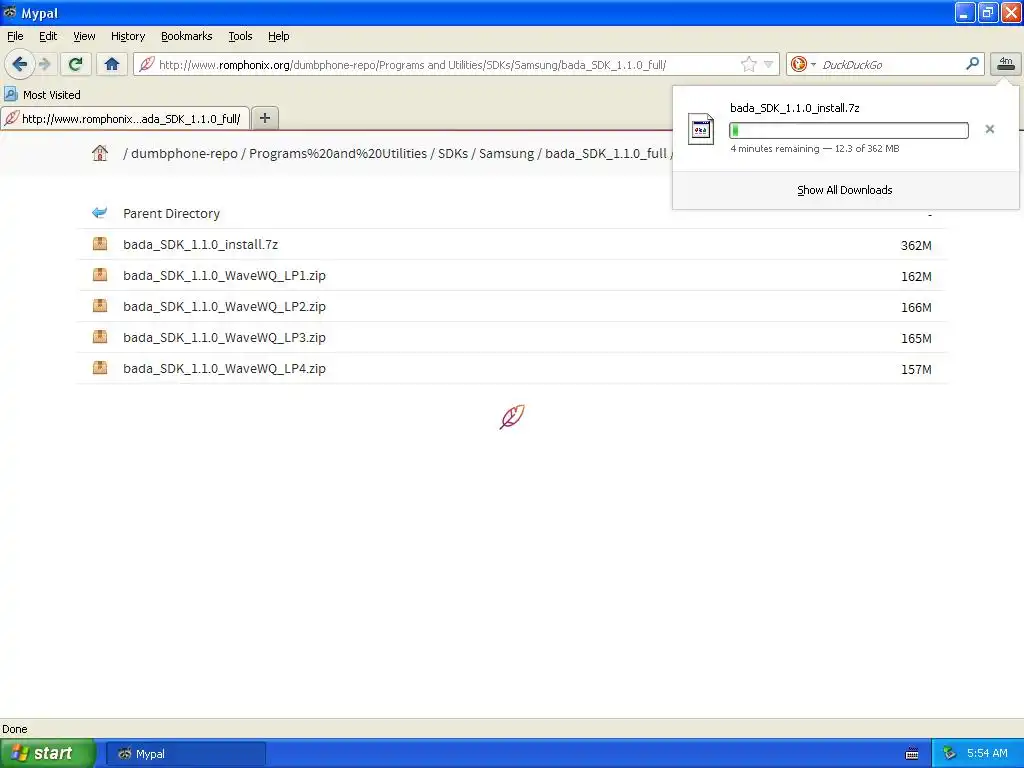Click the download progress bar

(848, 130)
